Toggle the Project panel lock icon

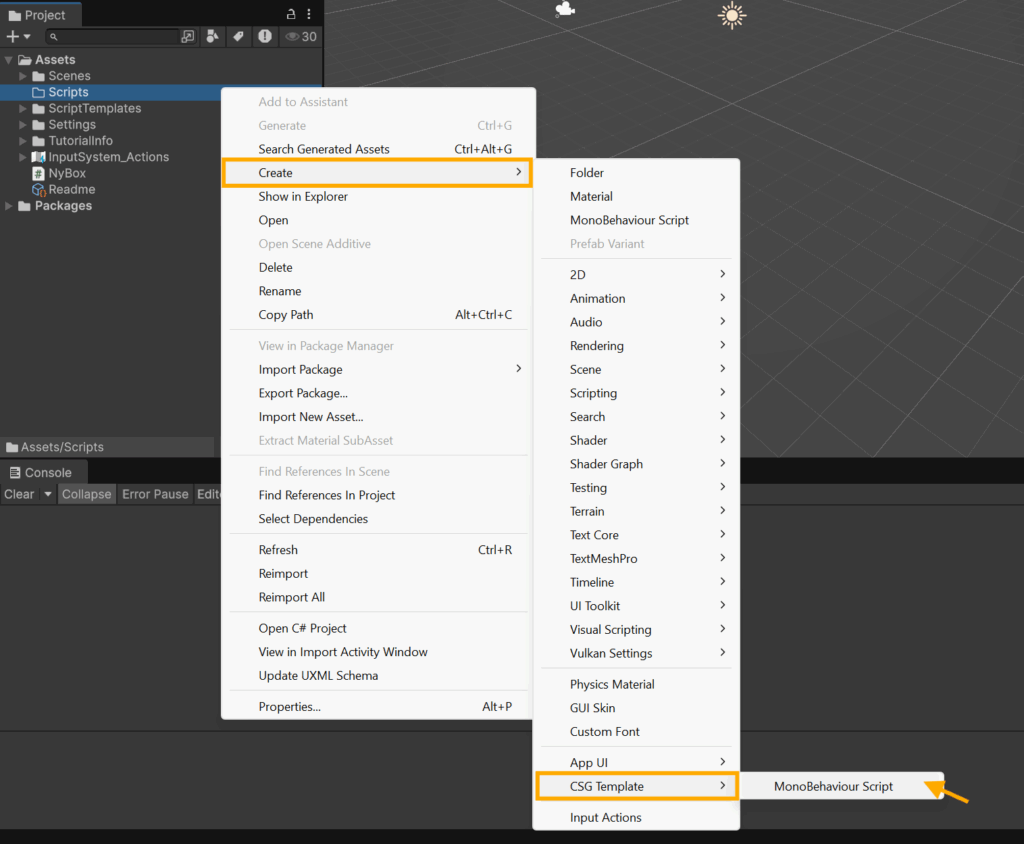pos(291,14)
